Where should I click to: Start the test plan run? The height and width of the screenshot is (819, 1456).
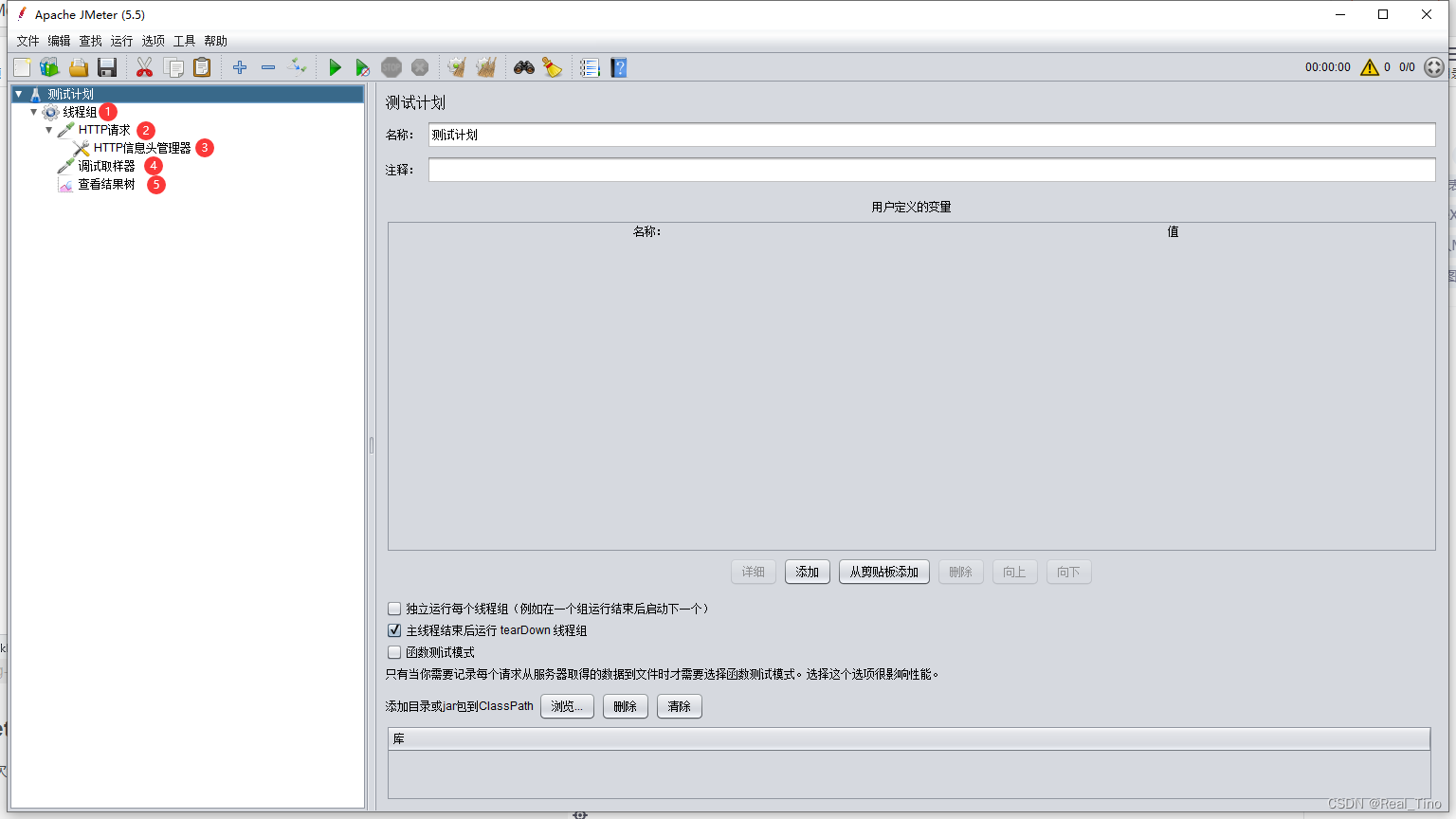click(335, 67)
